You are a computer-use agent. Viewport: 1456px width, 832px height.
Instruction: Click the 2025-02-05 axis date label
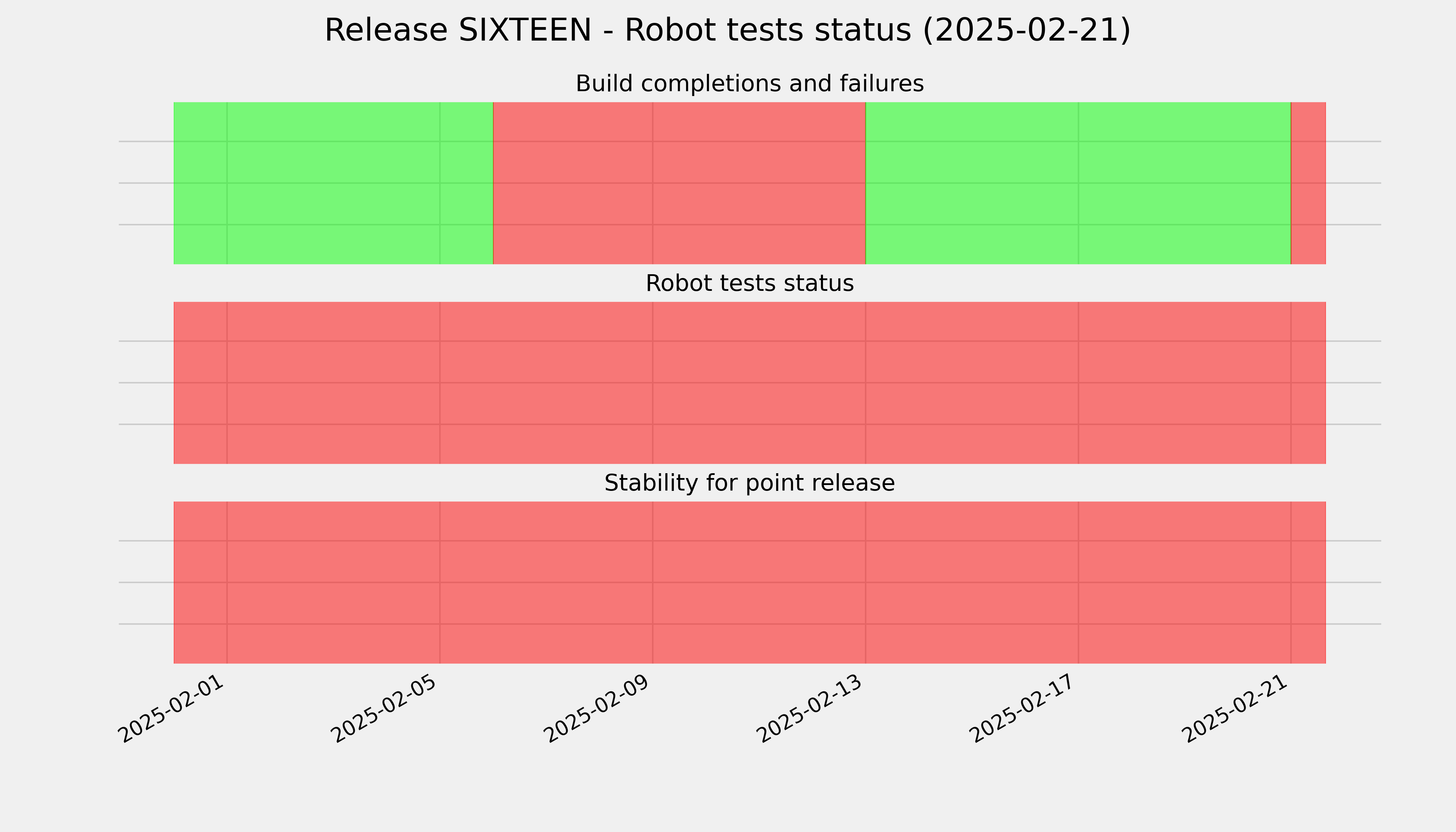click(384, 709)
